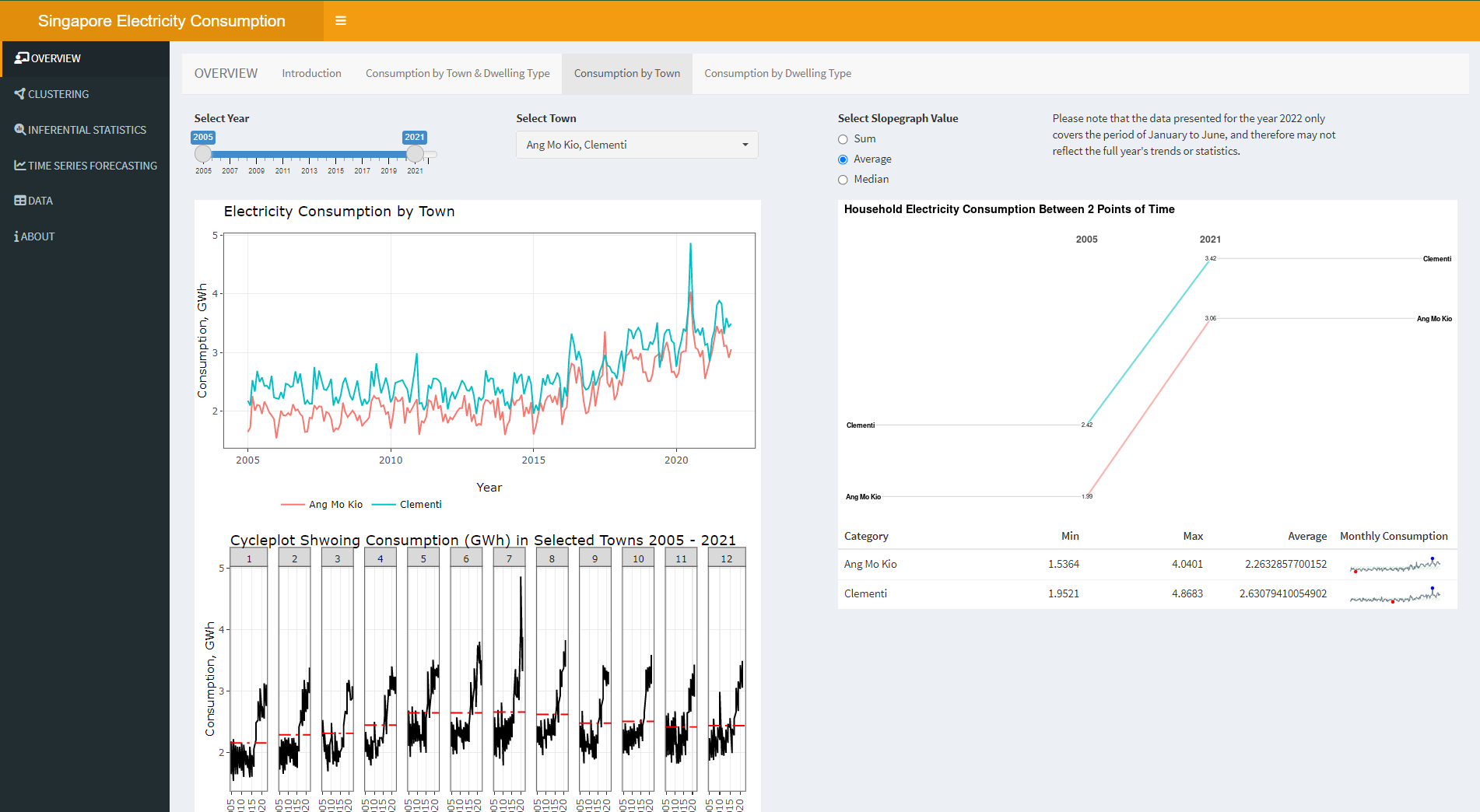
Task: Click the Time Series Forecasting chart icon
Action: pyautogui.click(x=19, y=166)
